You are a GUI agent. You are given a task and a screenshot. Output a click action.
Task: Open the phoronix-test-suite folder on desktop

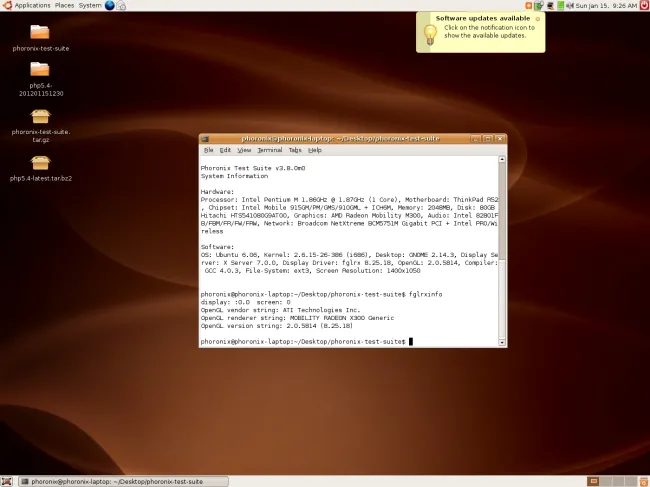point(40,32)
